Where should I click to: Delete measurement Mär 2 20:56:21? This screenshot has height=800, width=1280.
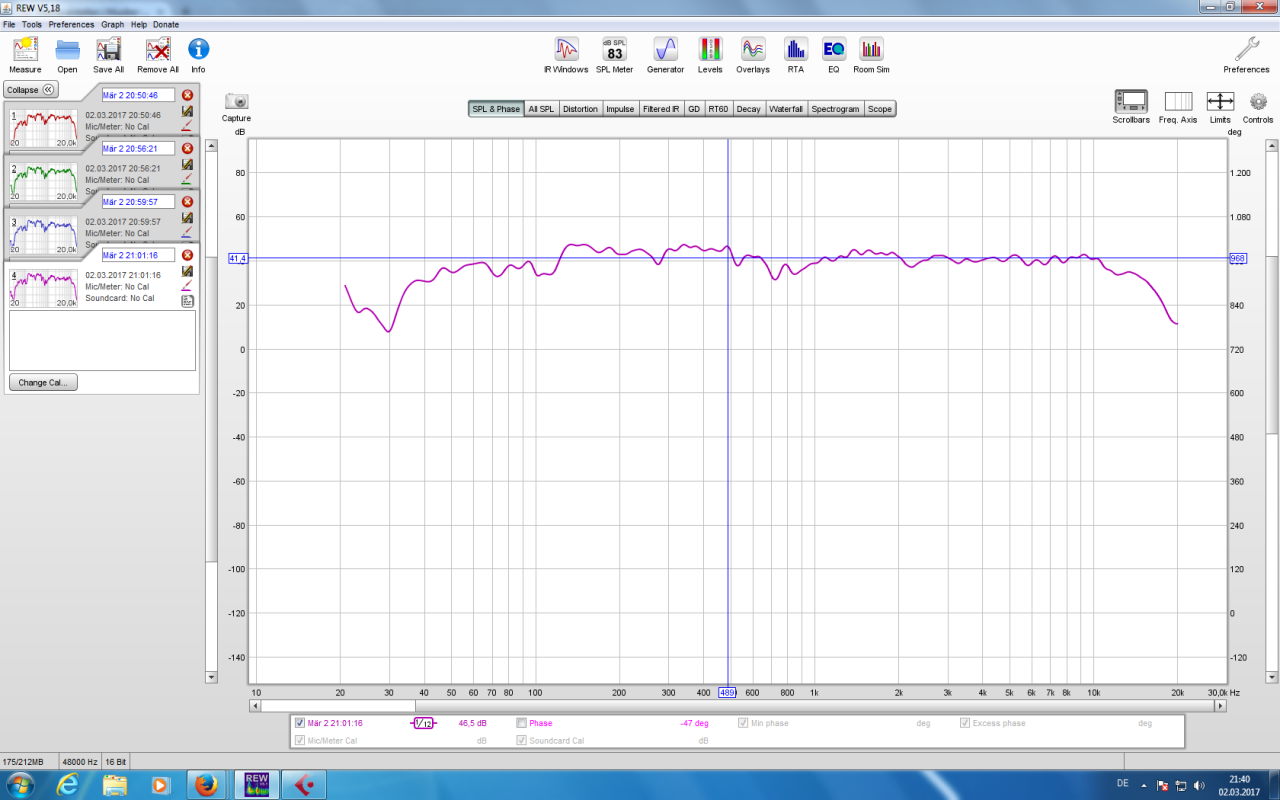tap(187, 148)
